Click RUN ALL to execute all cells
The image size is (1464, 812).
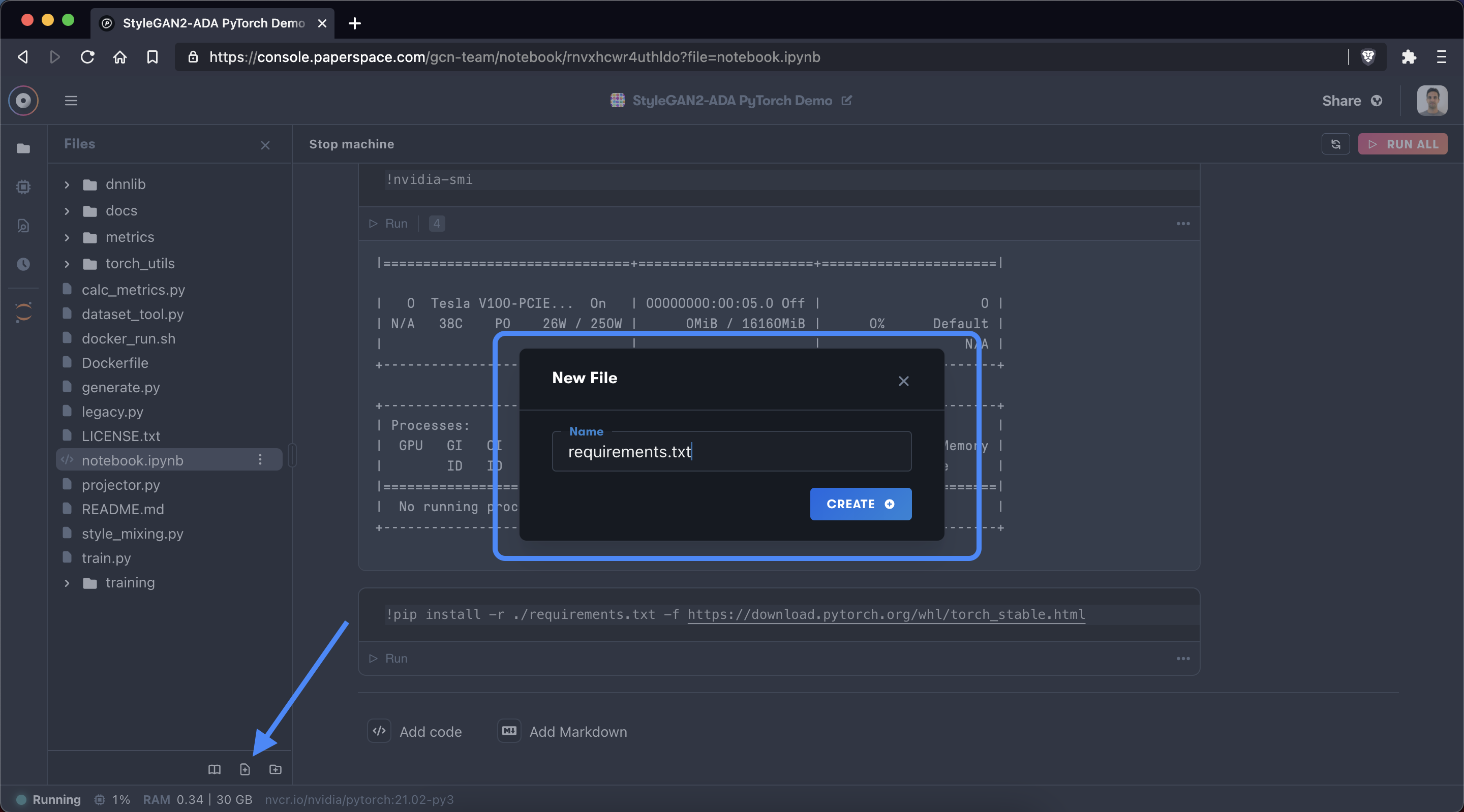tap(1402, 144)
